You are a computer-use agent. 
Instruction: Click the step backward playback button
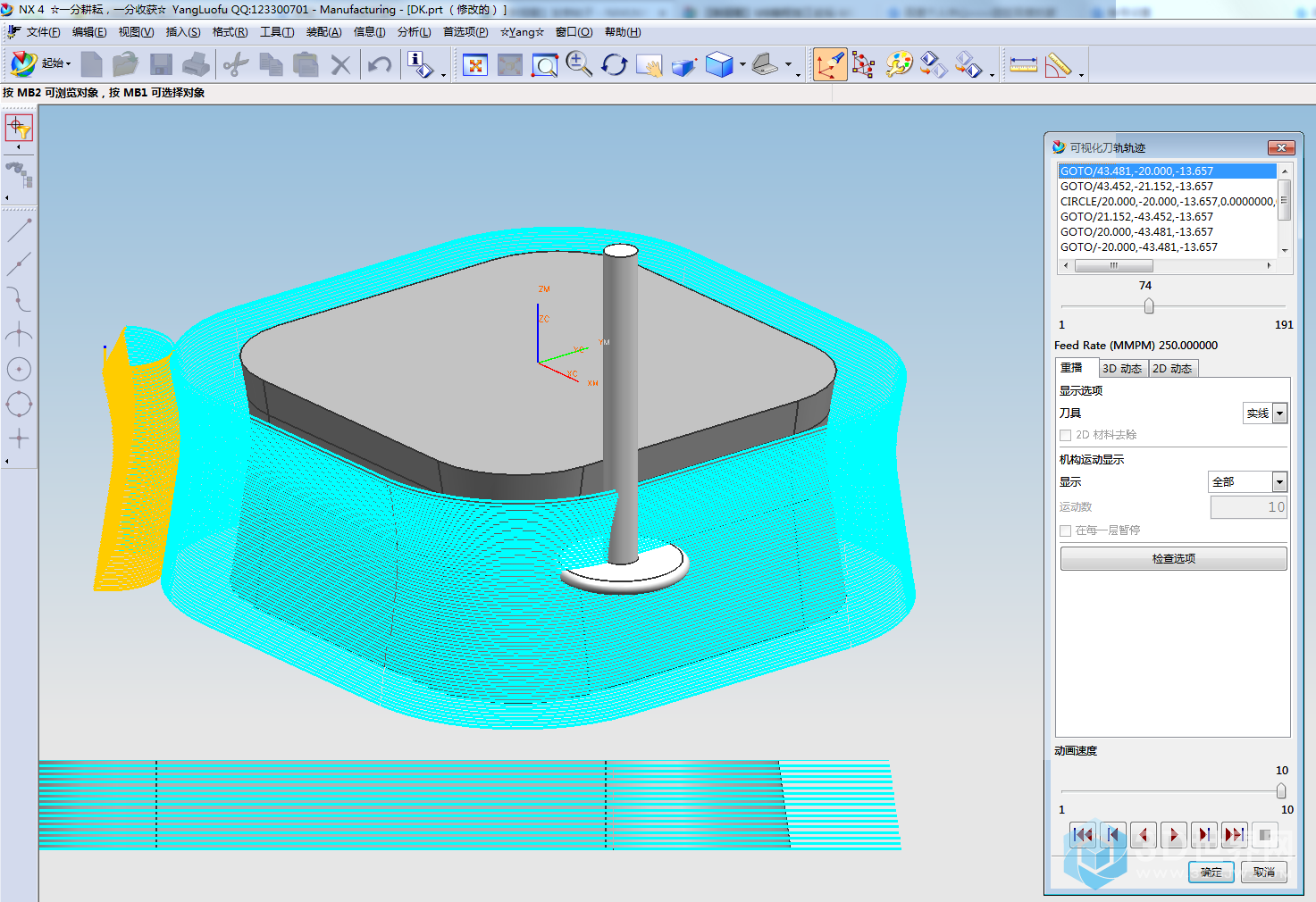1143,835
